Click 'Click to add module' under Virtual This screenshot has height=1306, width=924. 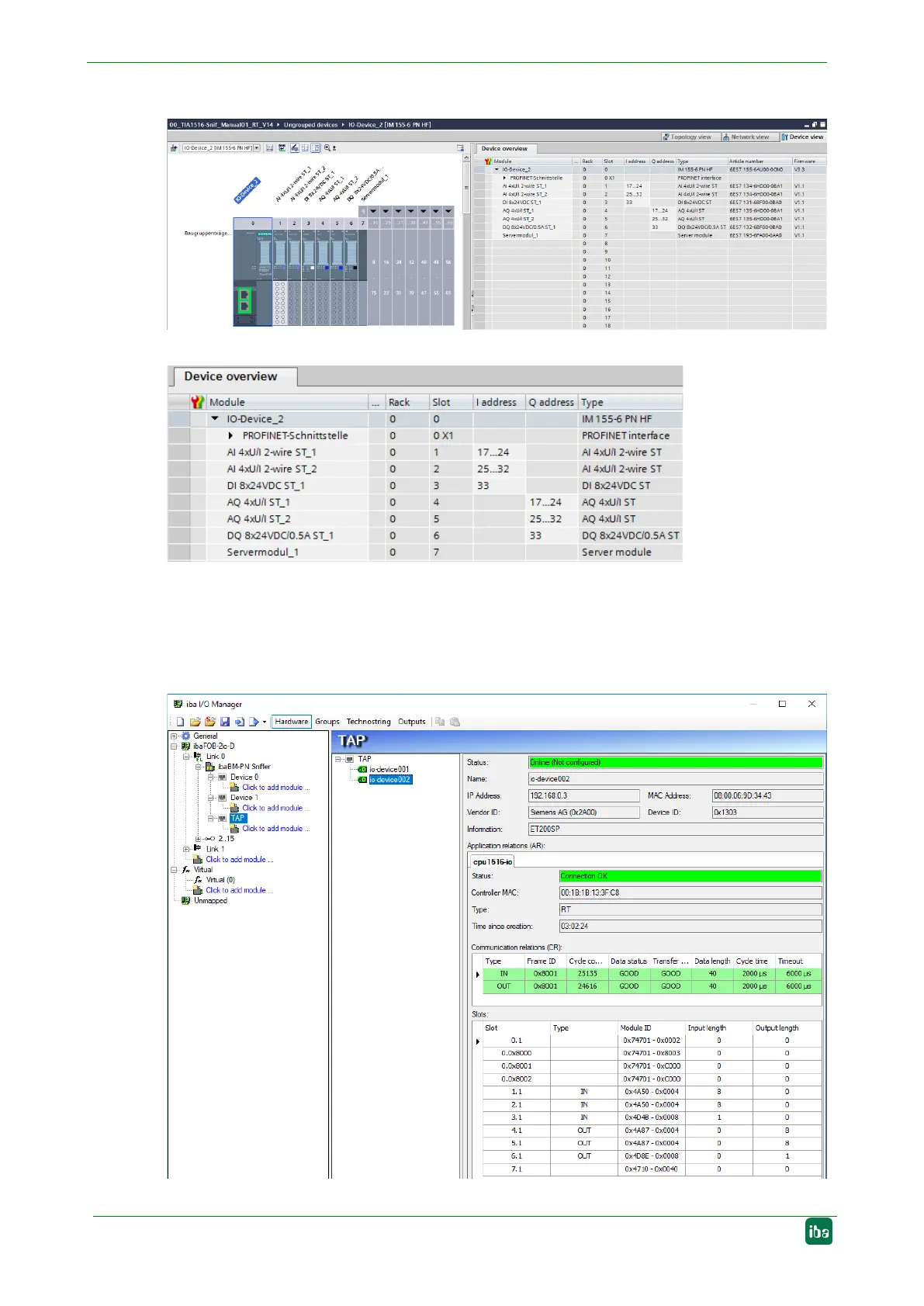(239, 891)
